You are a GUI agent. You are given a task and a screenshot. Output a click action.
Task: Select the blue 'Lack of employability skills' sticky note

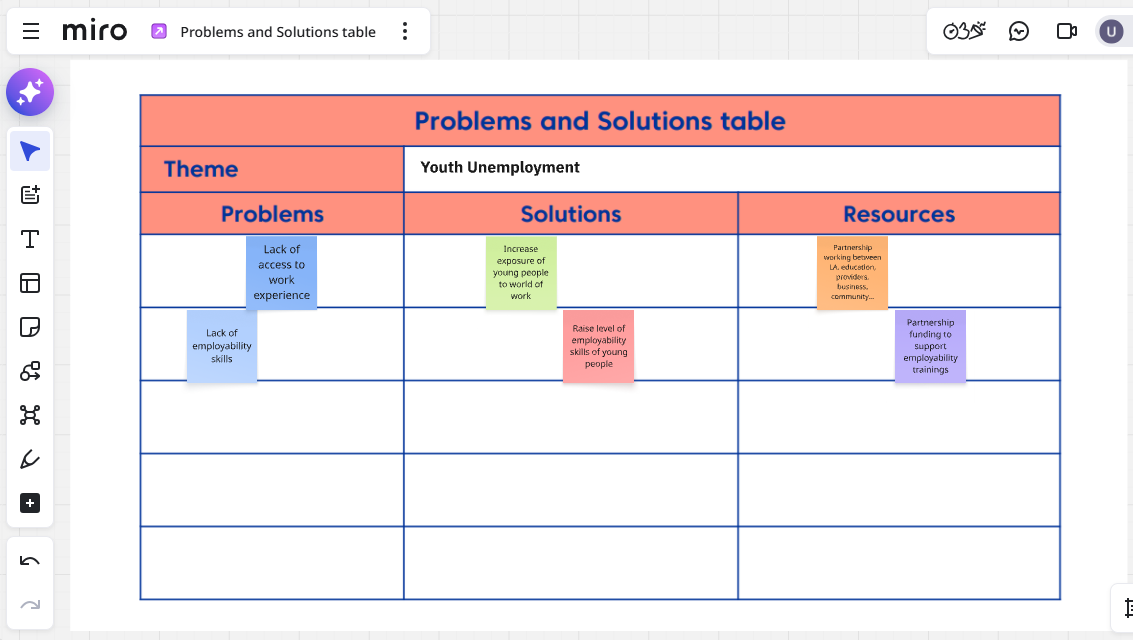tap(221, 346)
